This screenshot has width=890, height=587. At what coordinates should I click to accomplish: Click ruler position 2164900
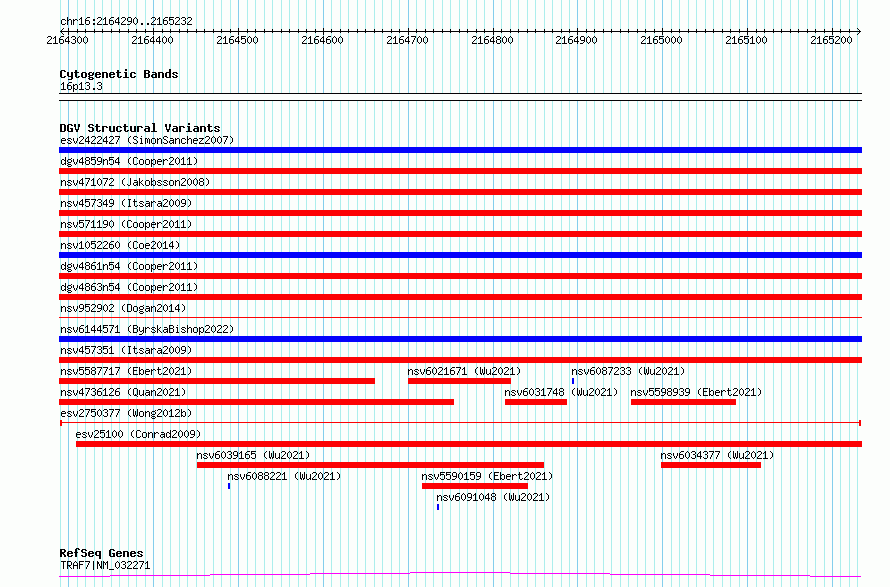(577, 40)
